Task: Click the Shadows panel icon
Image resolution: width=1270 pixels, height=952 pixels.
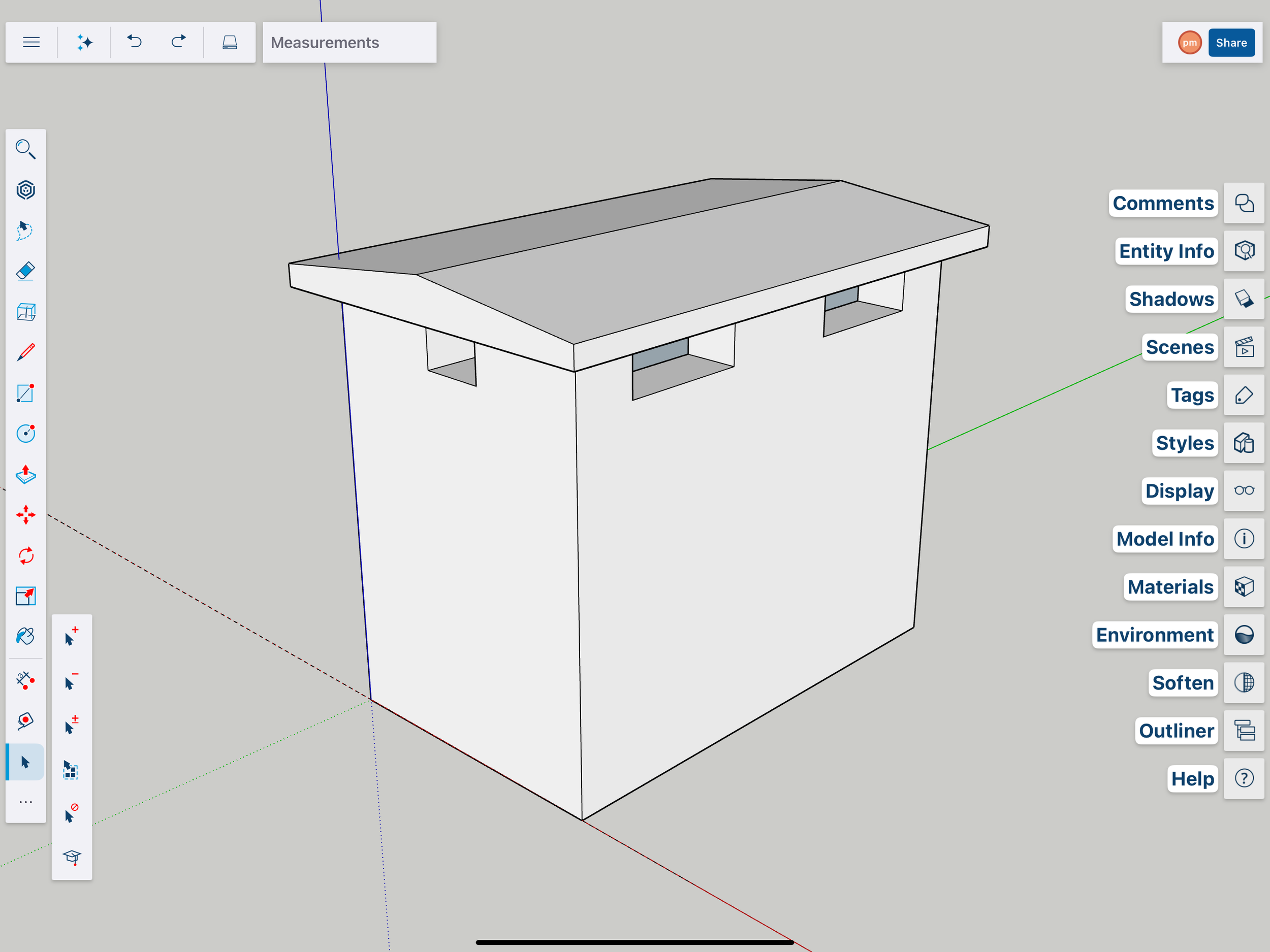Action: tap(1244, 299)
